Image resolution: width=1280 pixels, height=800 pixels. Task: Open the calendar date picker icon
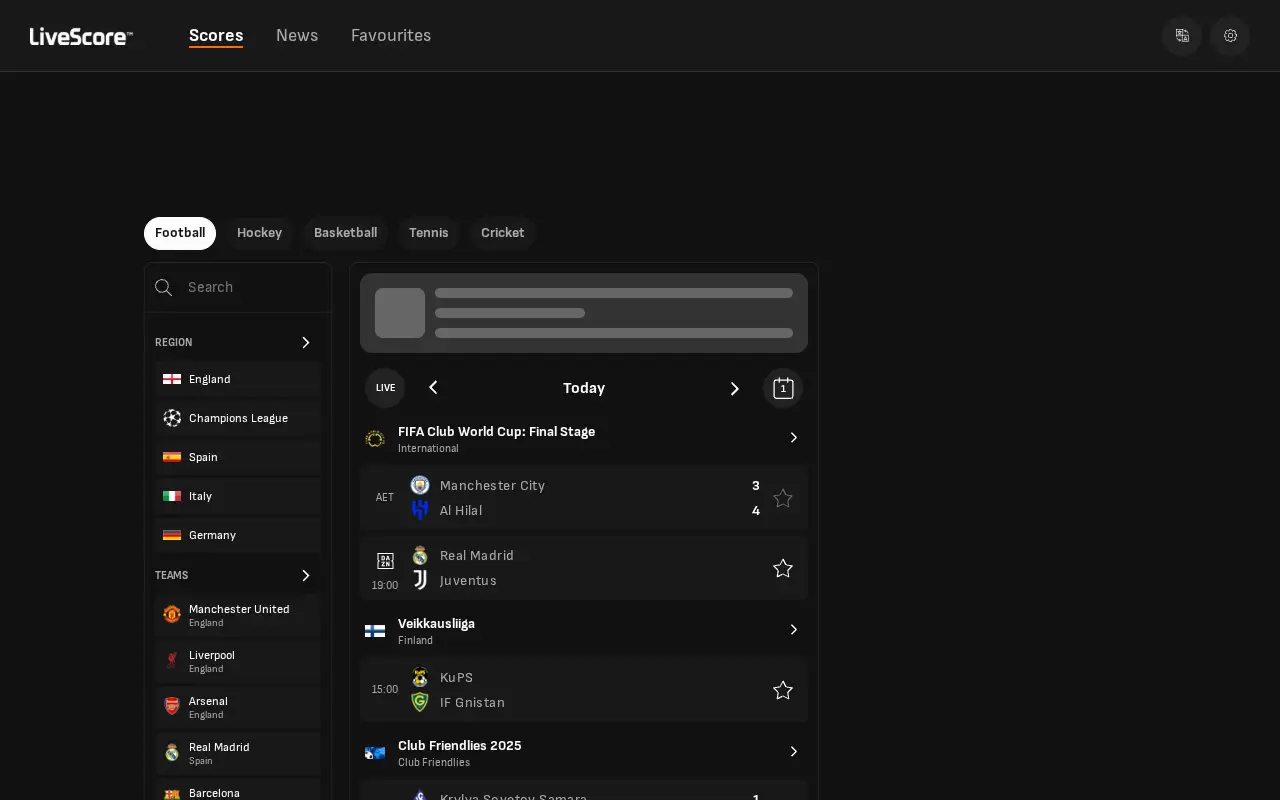(x=783, y=388)
